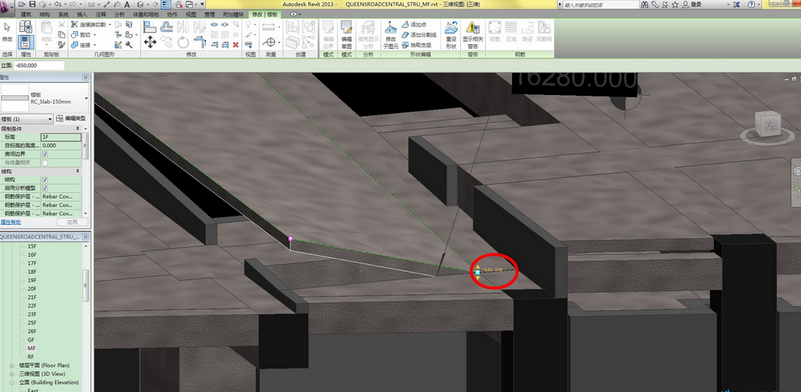Screen dimensions: 801x392
Task: Click the properties palette vertical scrollbar
Action: click(85, 146)
